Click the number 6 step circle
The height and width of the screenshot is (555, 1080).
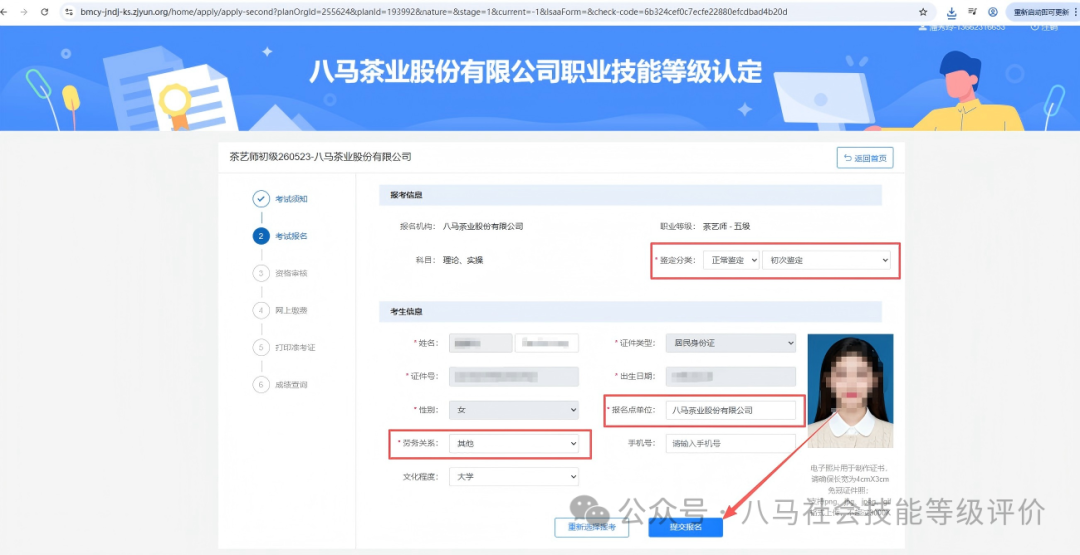coord(261,385)
